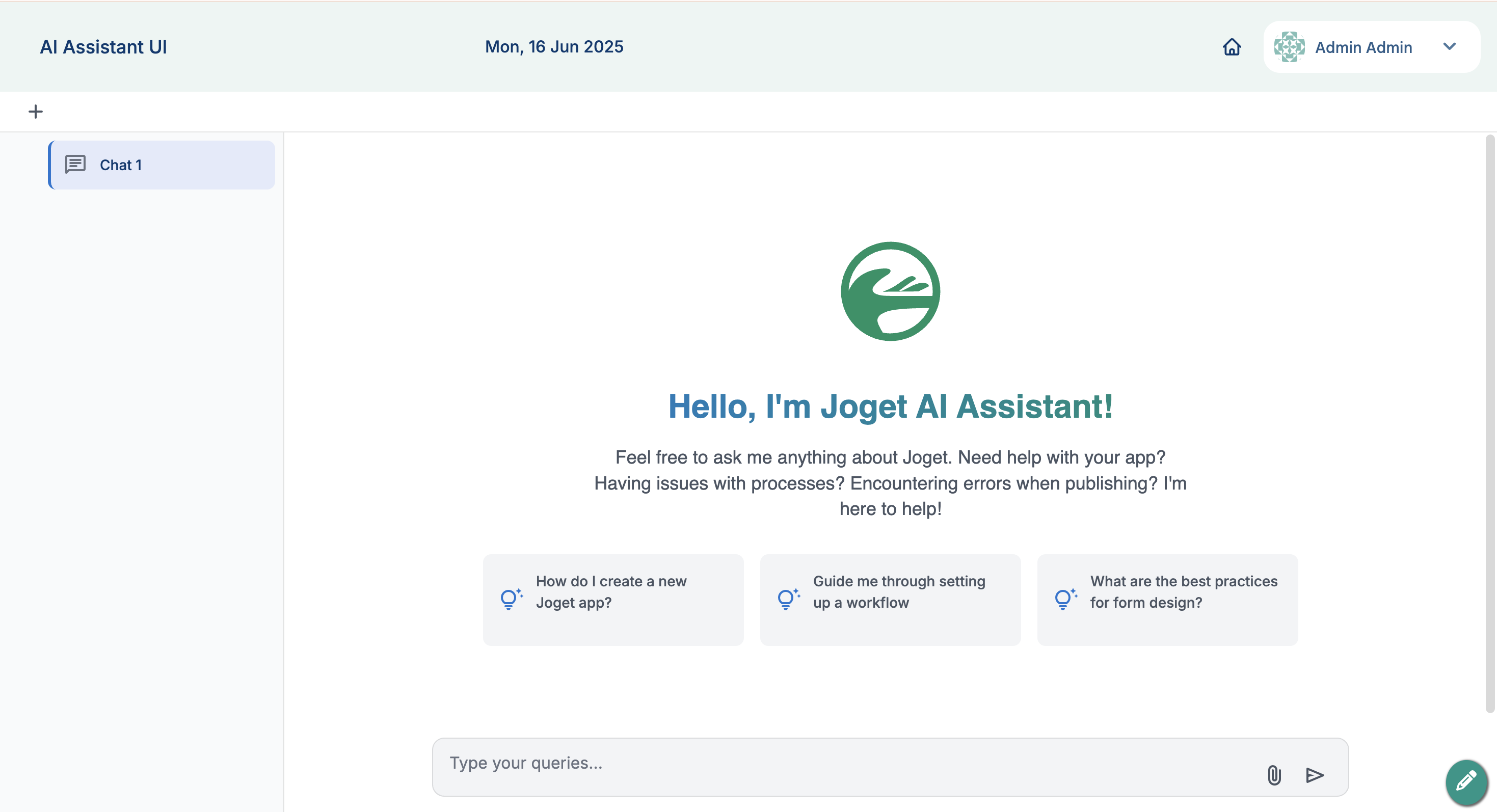1497x812 pixels.
Task: Click the paperclip attach file icon
Action: [1274, 775]
